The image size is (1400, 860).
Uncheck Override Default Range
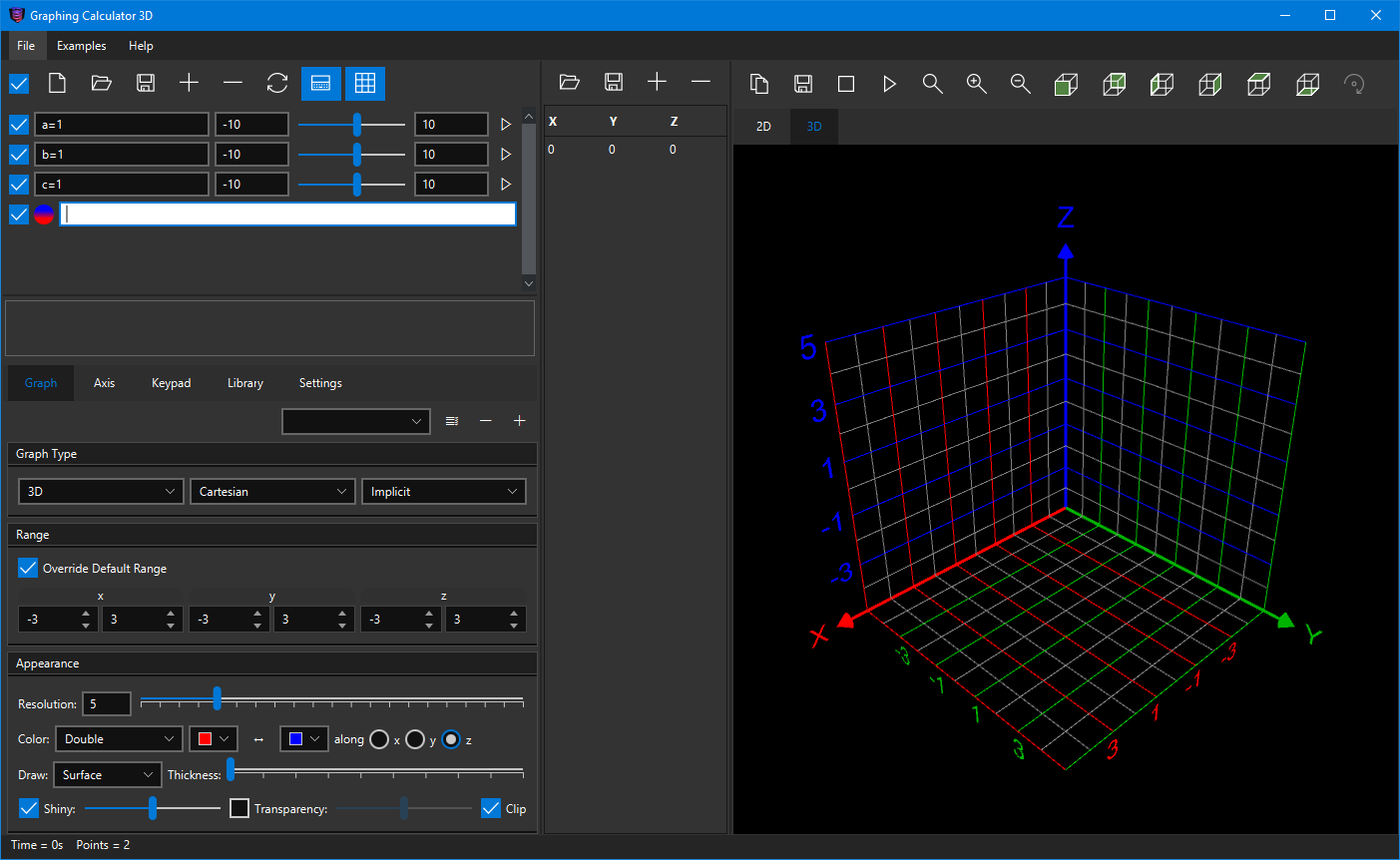(29, 569)
